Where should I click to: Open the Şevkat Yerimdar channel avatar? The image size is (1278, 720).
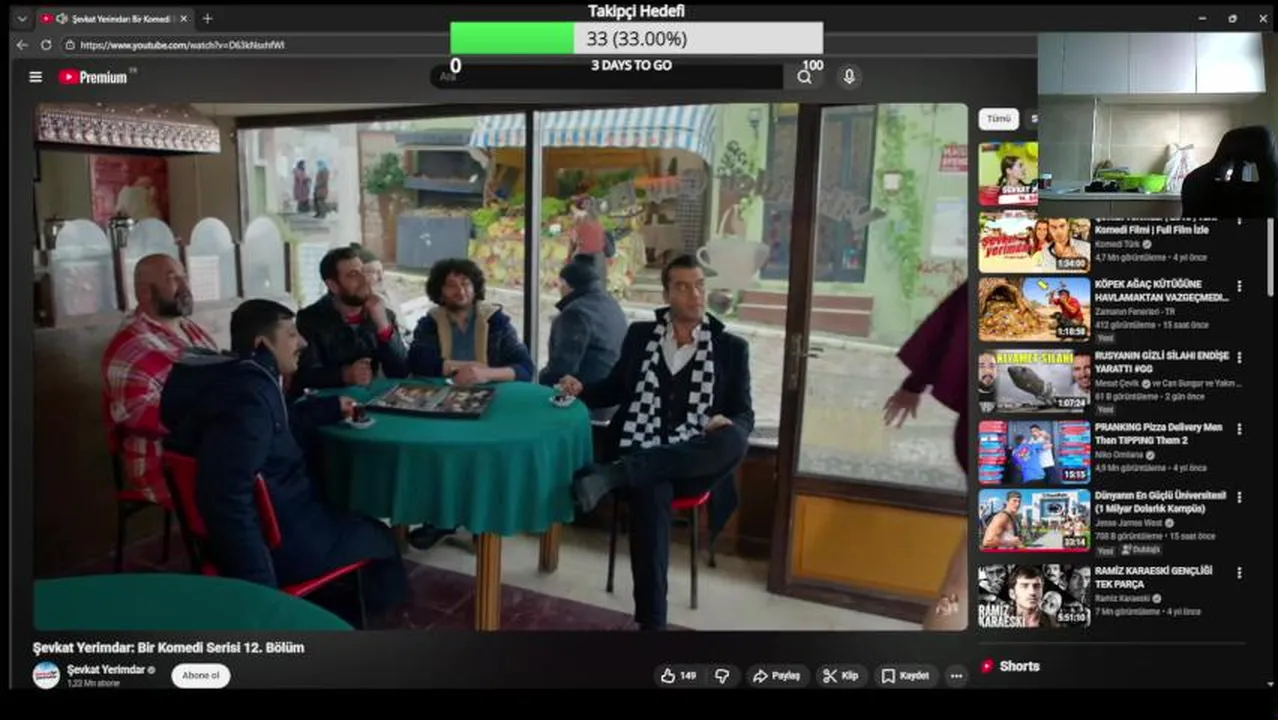[x=46, y=675]
